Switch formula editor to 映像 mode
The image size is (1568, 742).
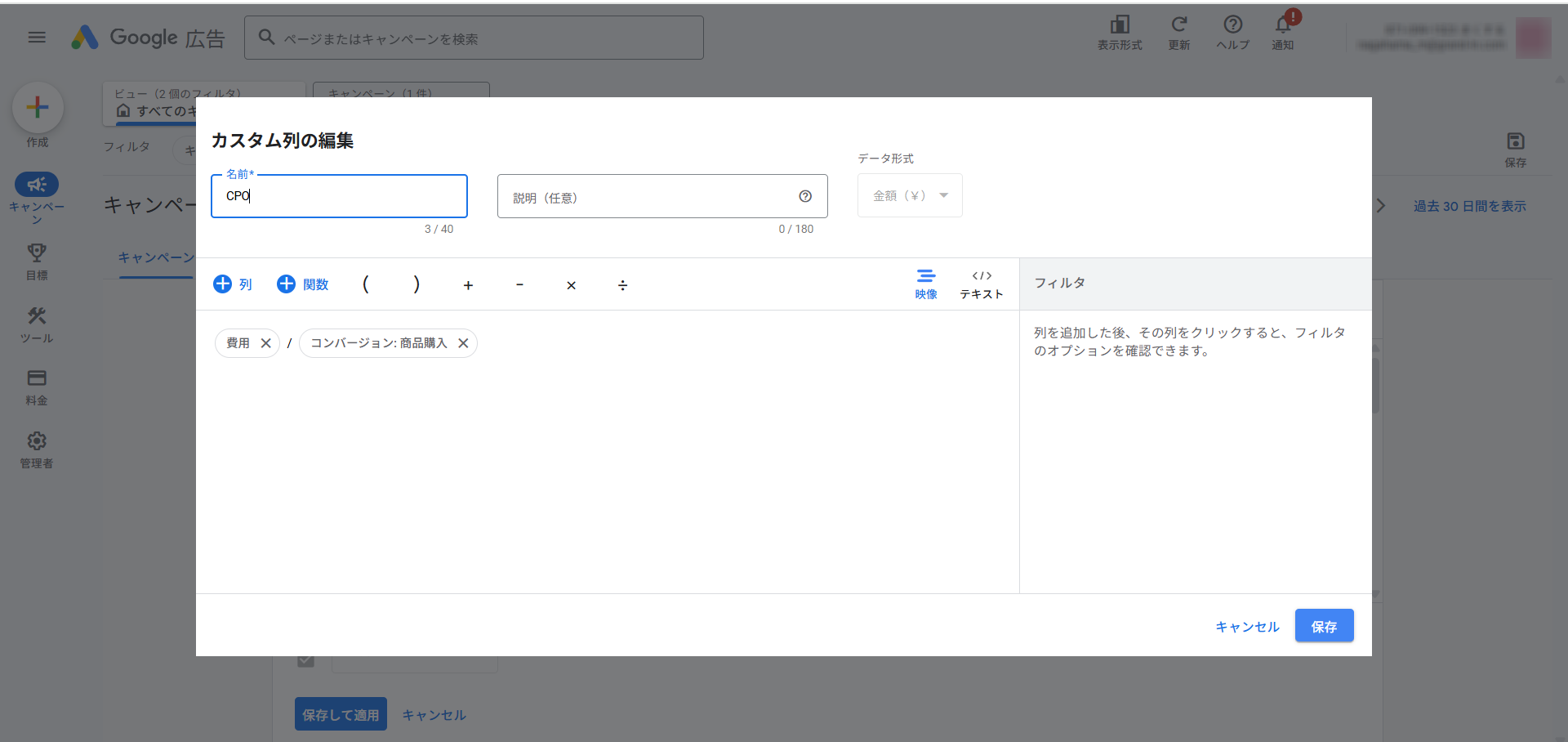pyautogui.click(x=926, y=284)
